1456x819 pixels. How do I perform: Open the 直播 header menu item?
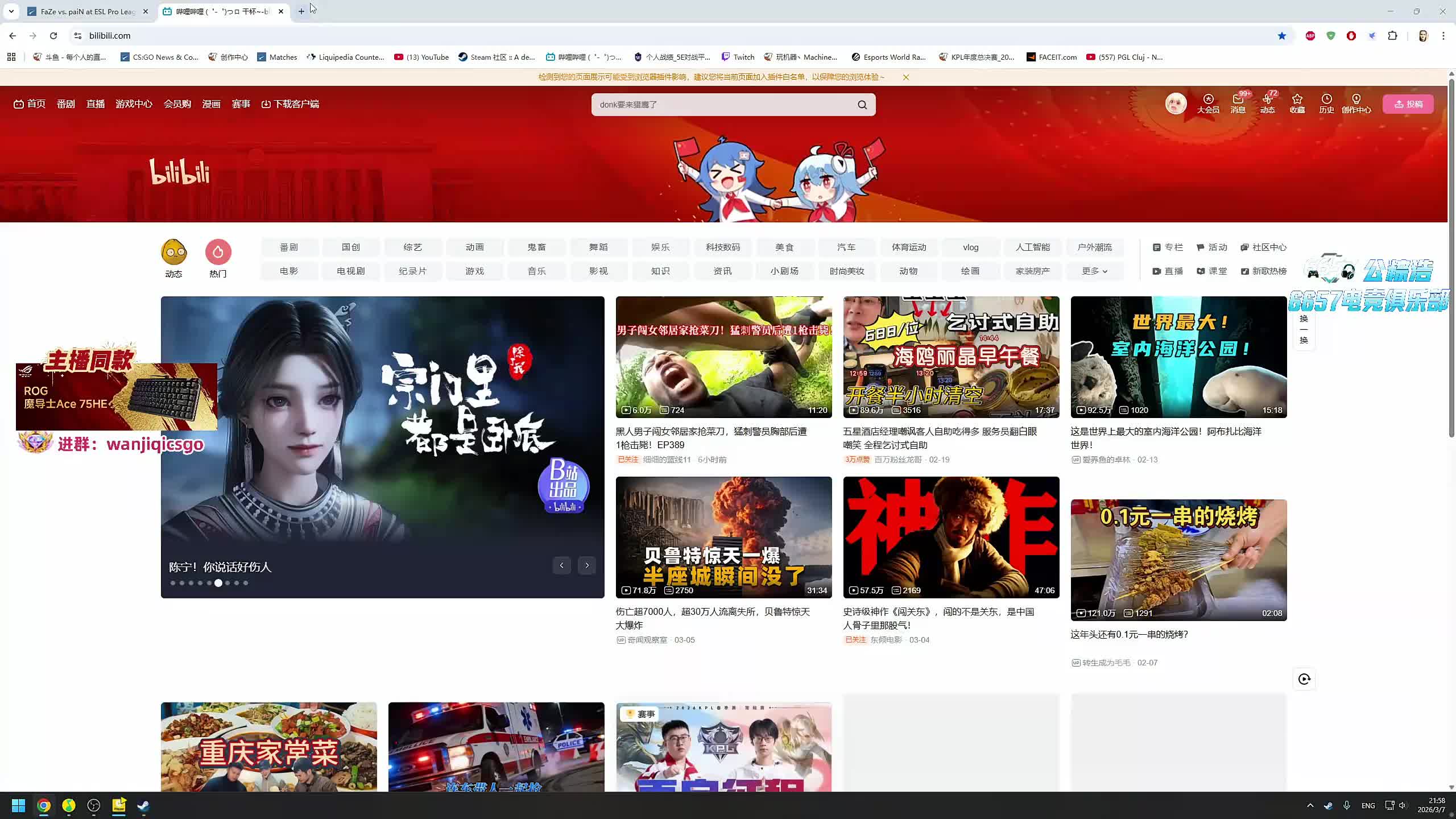[95, 104]
